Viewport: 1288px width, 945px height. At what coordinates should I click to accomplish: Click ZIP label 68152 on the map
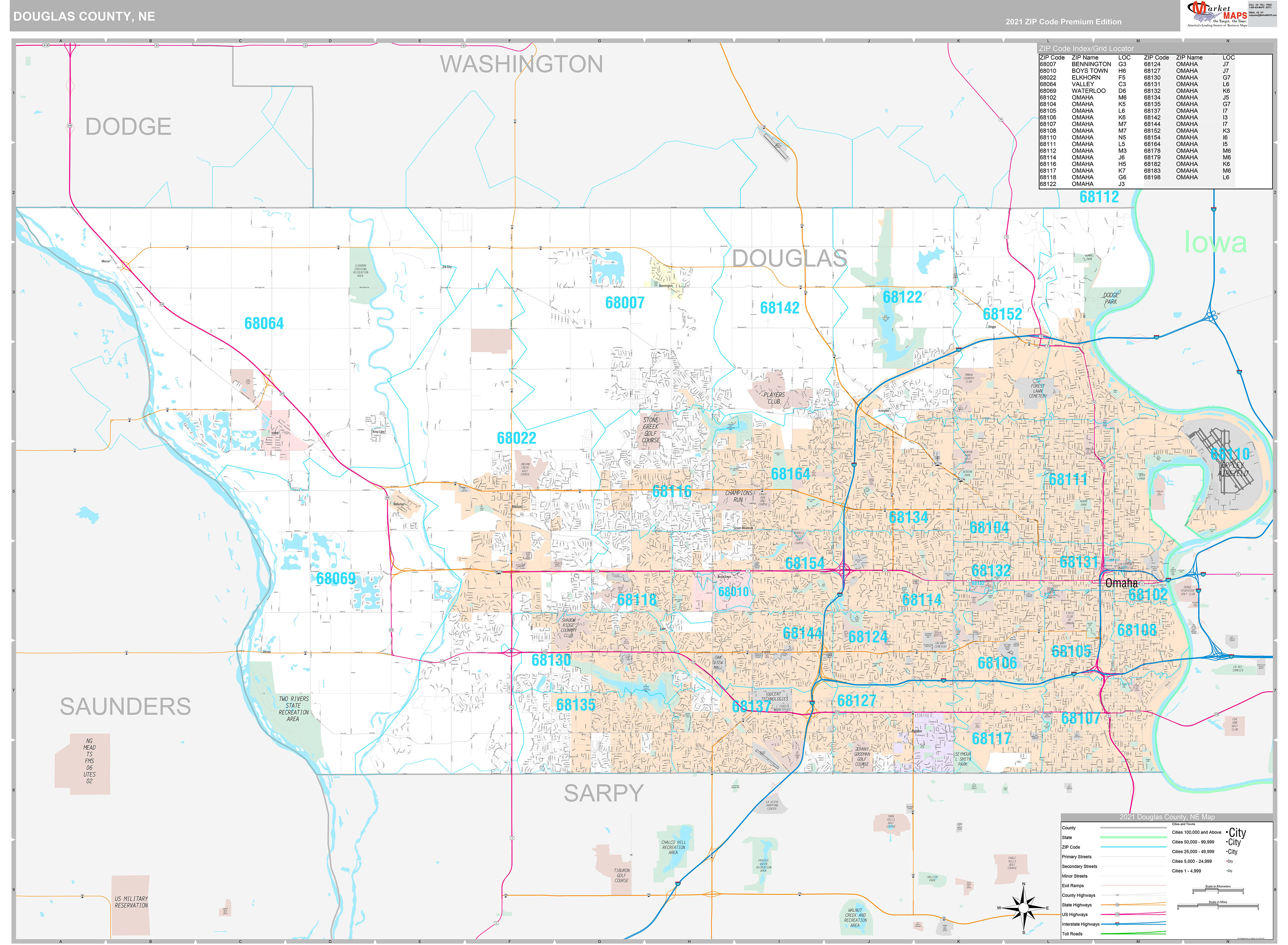(x=1002, y=315)
